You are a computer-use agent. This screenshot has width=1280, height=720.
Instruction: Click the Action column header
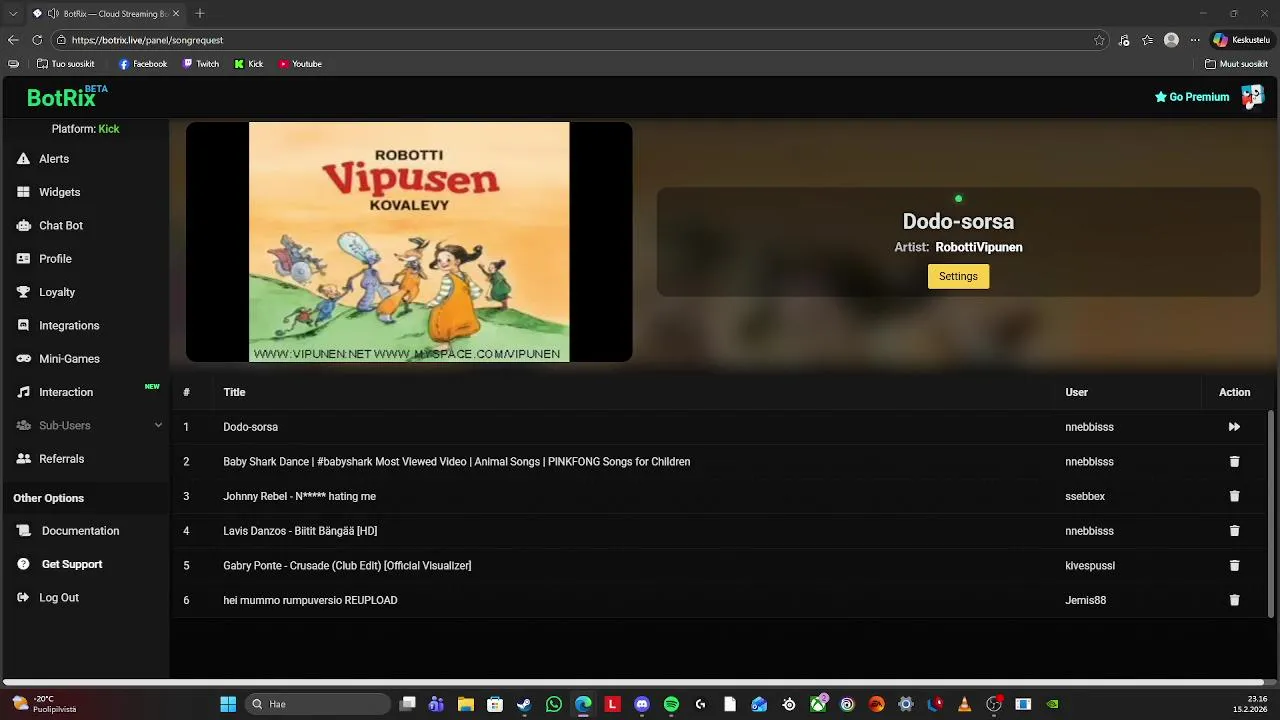[1235, 392]
